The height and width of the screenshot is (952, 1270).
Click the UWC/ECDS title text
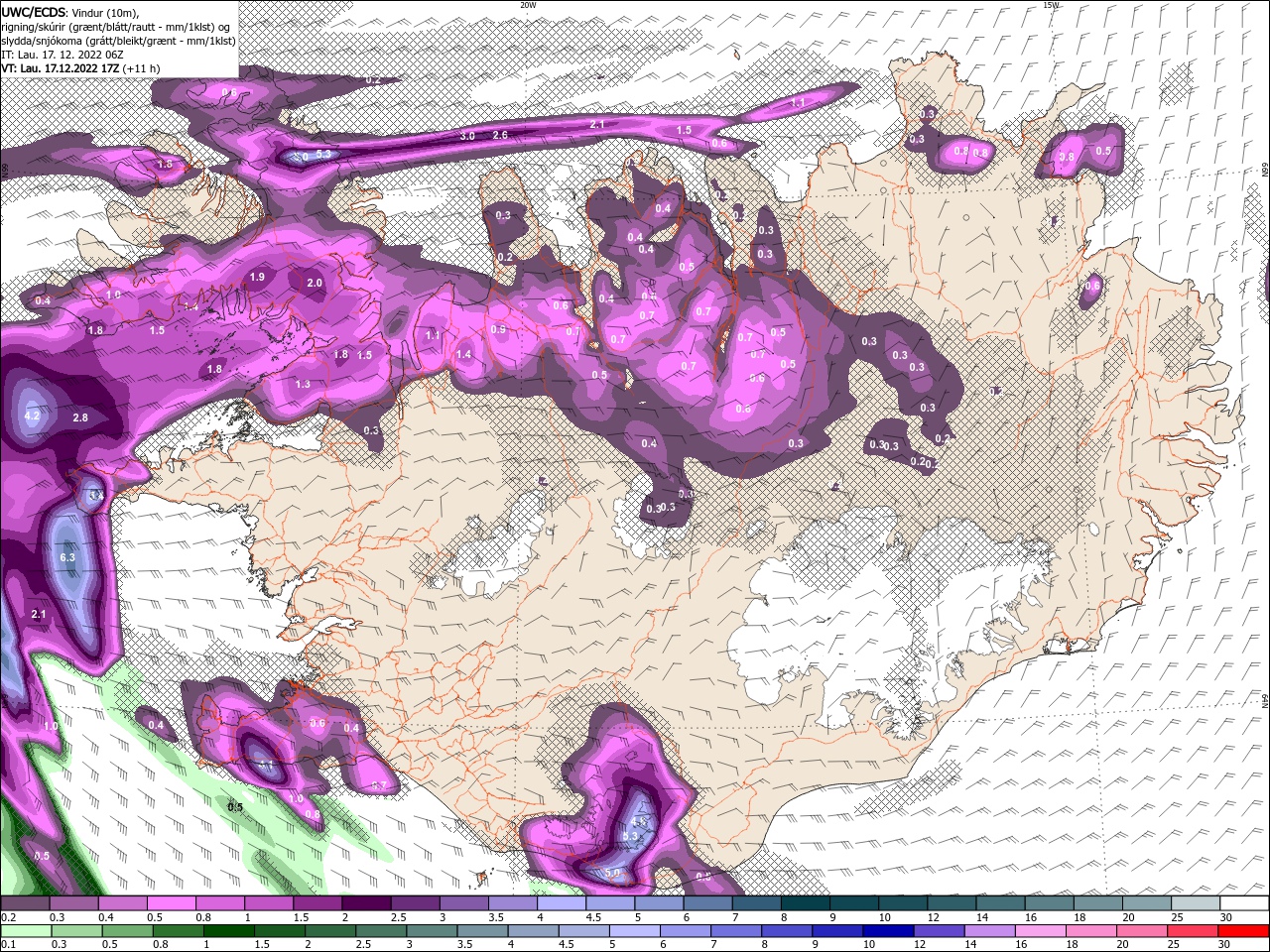tap(34, 12)
